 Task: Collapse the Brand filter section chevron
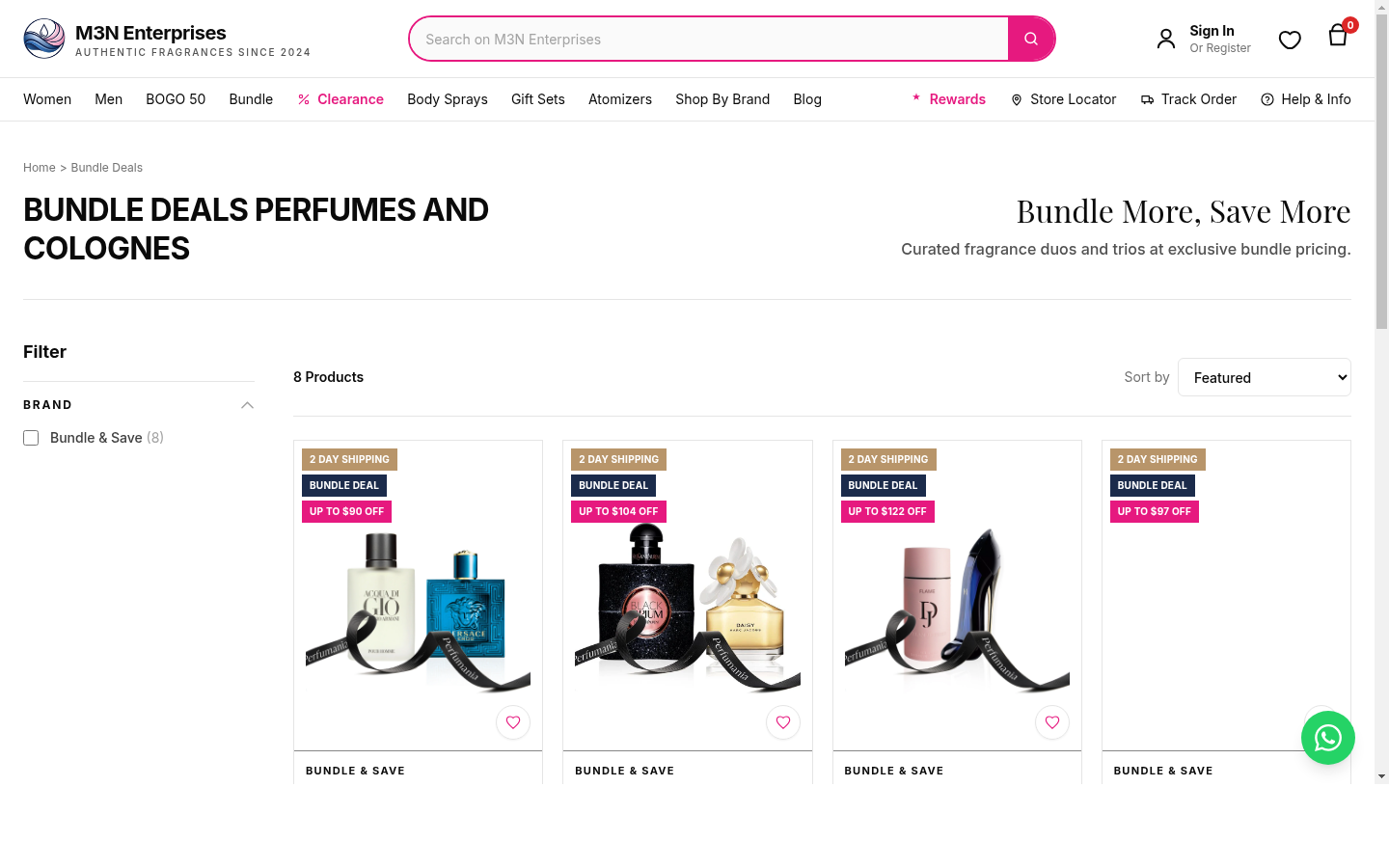point(247,405)
